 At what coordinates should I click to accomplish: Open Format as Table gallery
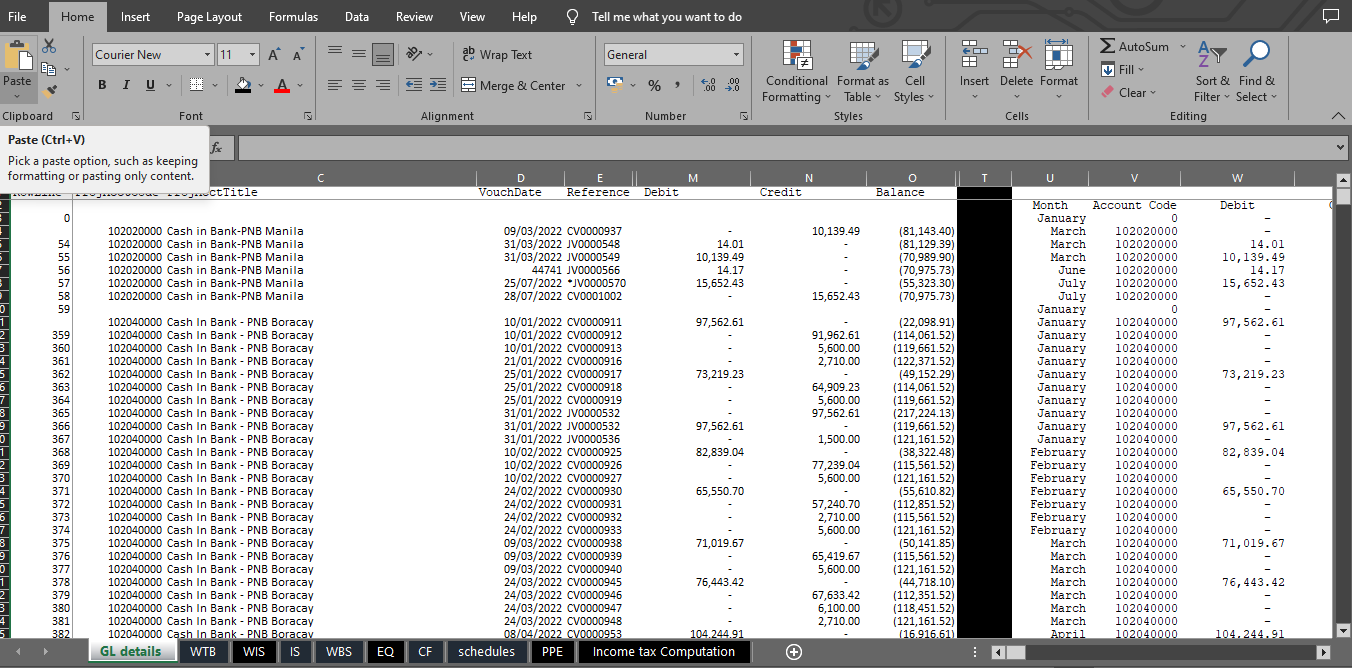863,71
